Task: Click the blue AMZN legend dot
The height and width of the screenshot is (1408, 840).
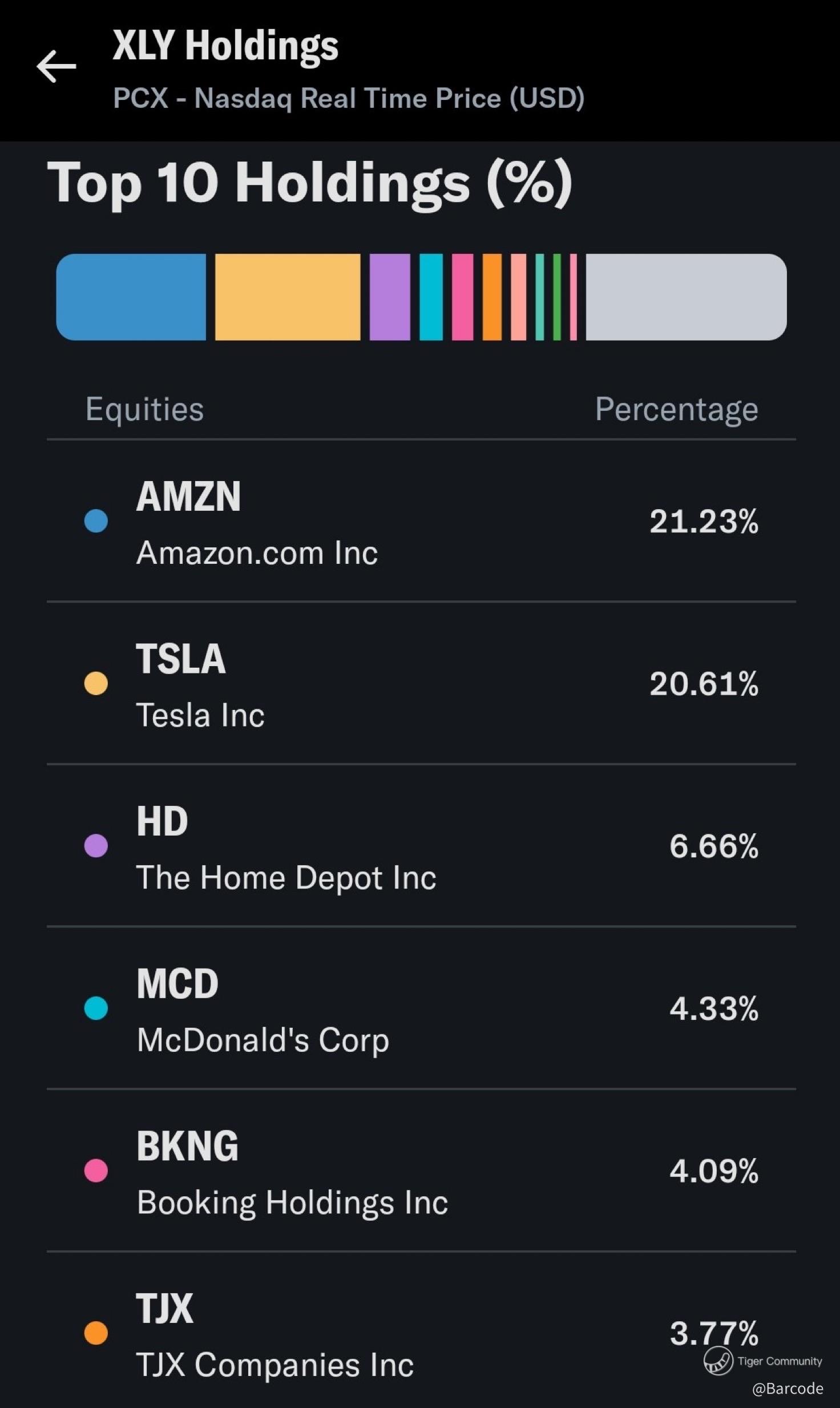Action: point(96,521)
